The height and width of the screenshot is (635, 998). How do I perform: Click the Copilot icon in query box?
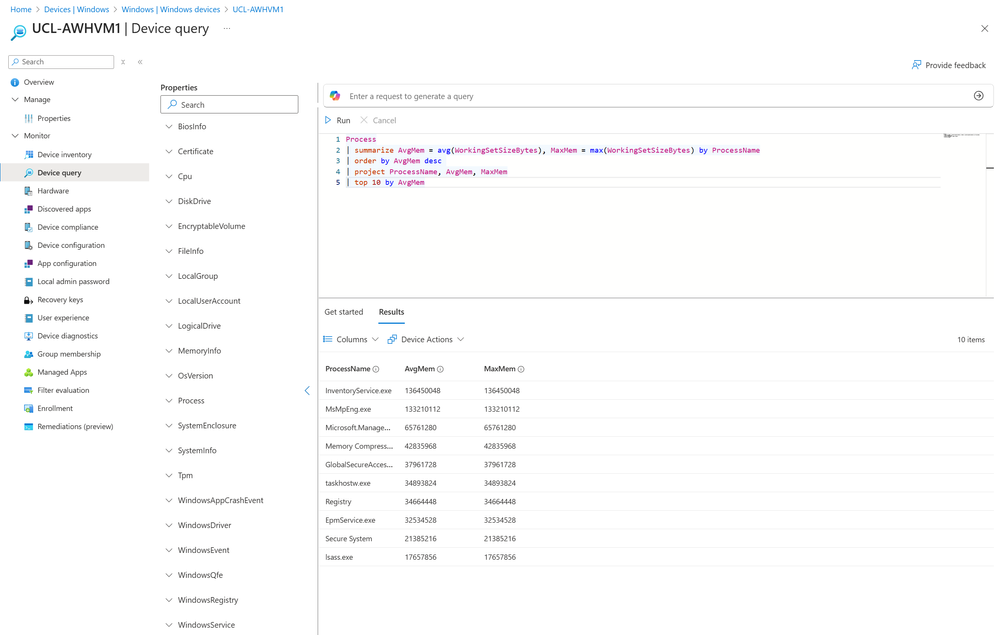[x=335, y=96]
